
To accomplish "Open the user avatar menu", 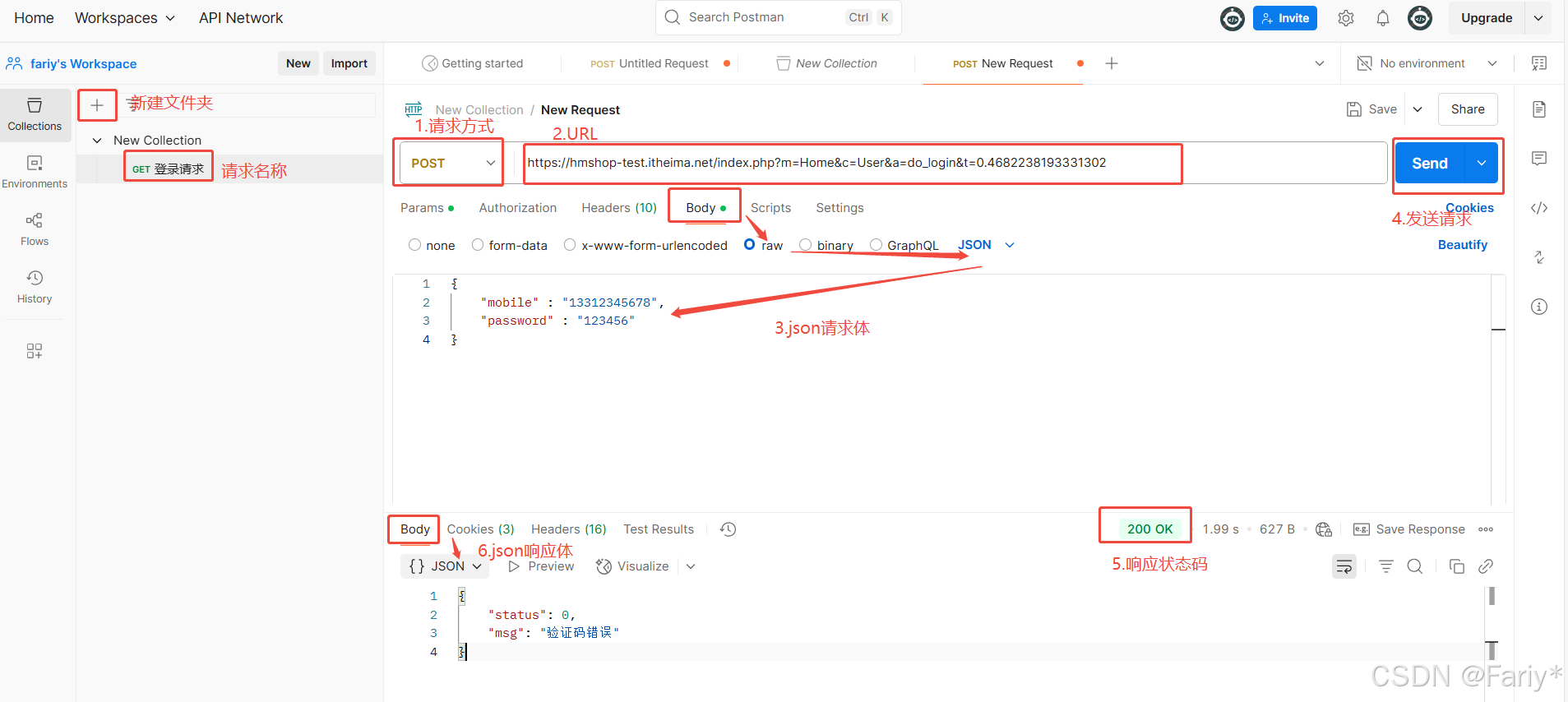I will 1420,18.
